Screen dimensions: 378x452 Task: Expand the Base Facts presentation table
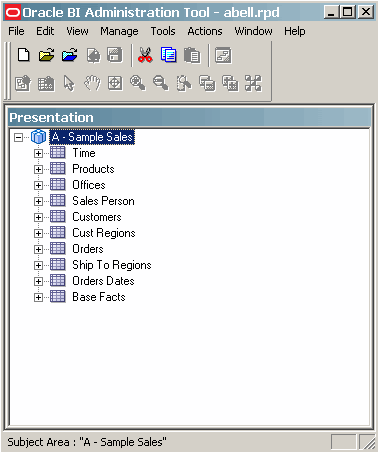click(x=38, y=297)
